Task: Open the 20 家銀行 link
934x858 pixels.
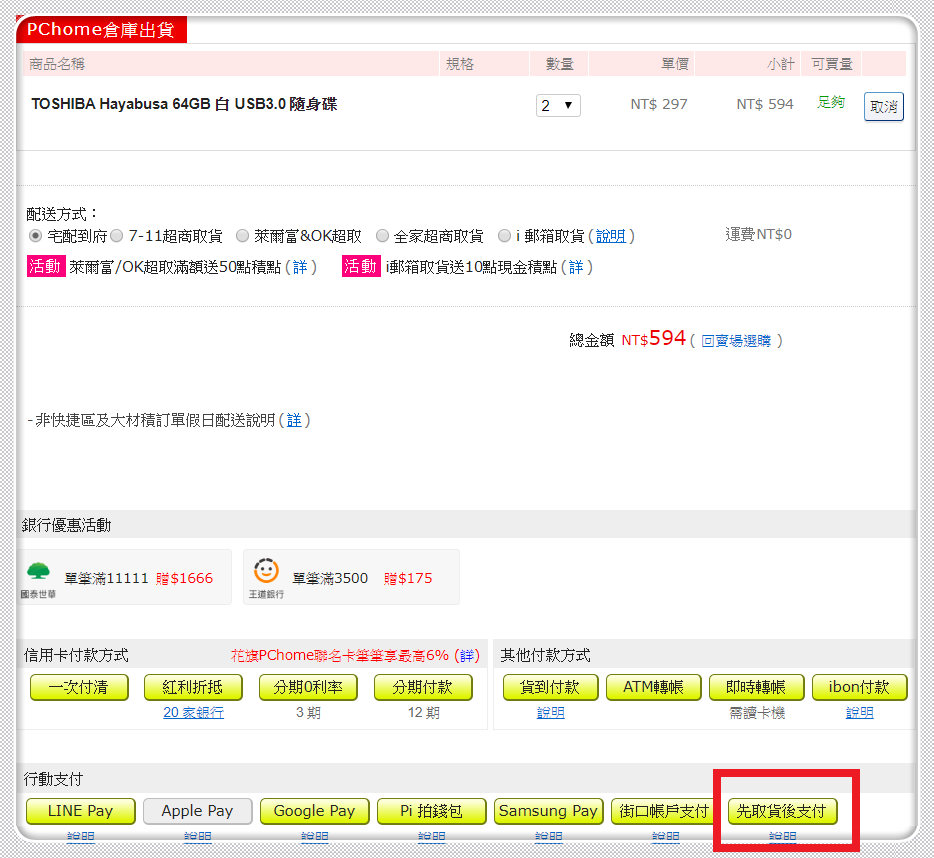Action: 194,713
